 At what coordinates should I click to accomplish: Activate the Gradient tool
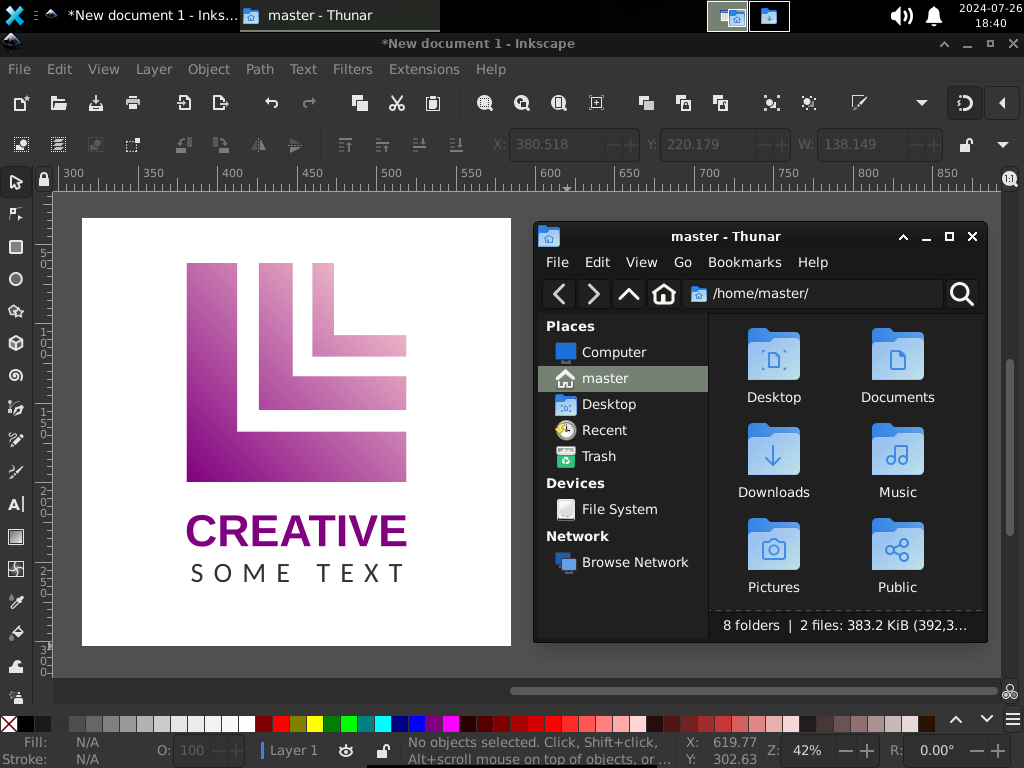click(16, 537)
